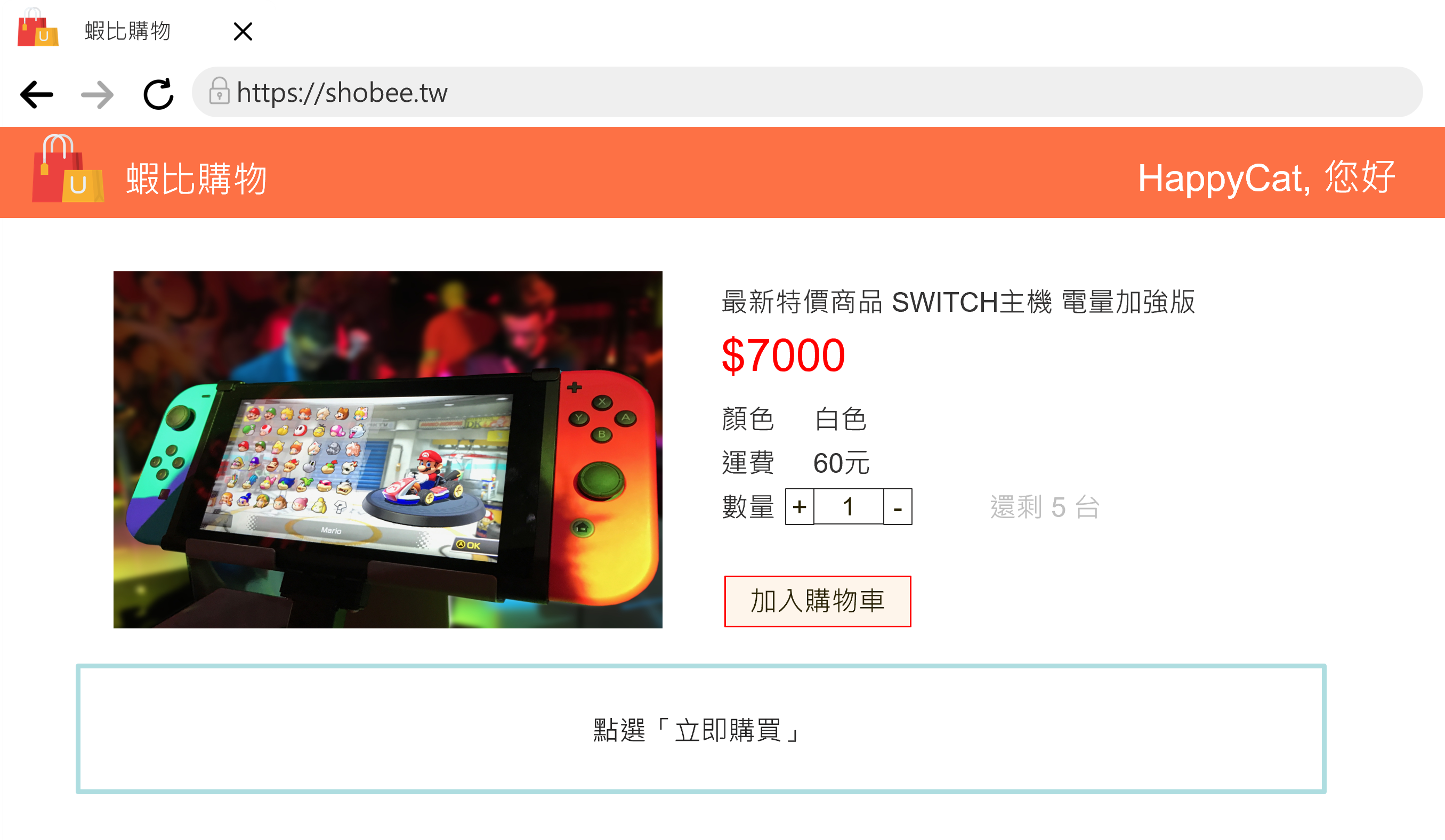Click the 加入購物車 button
1445x840 pixels.
[818, 601]
